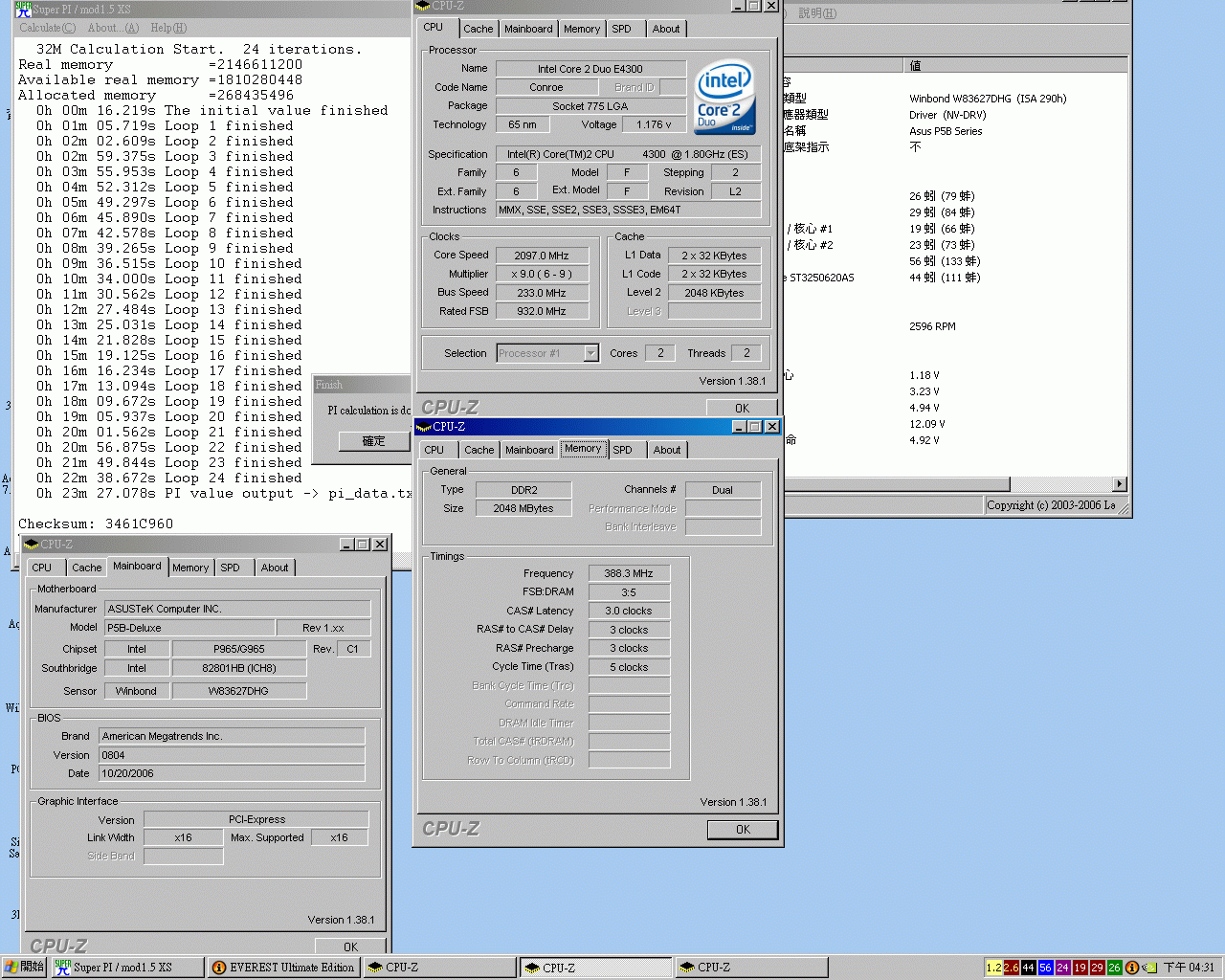
Task: Select Memory tab in the Mainboard CPU-Z window
Action: coord(190,568)
